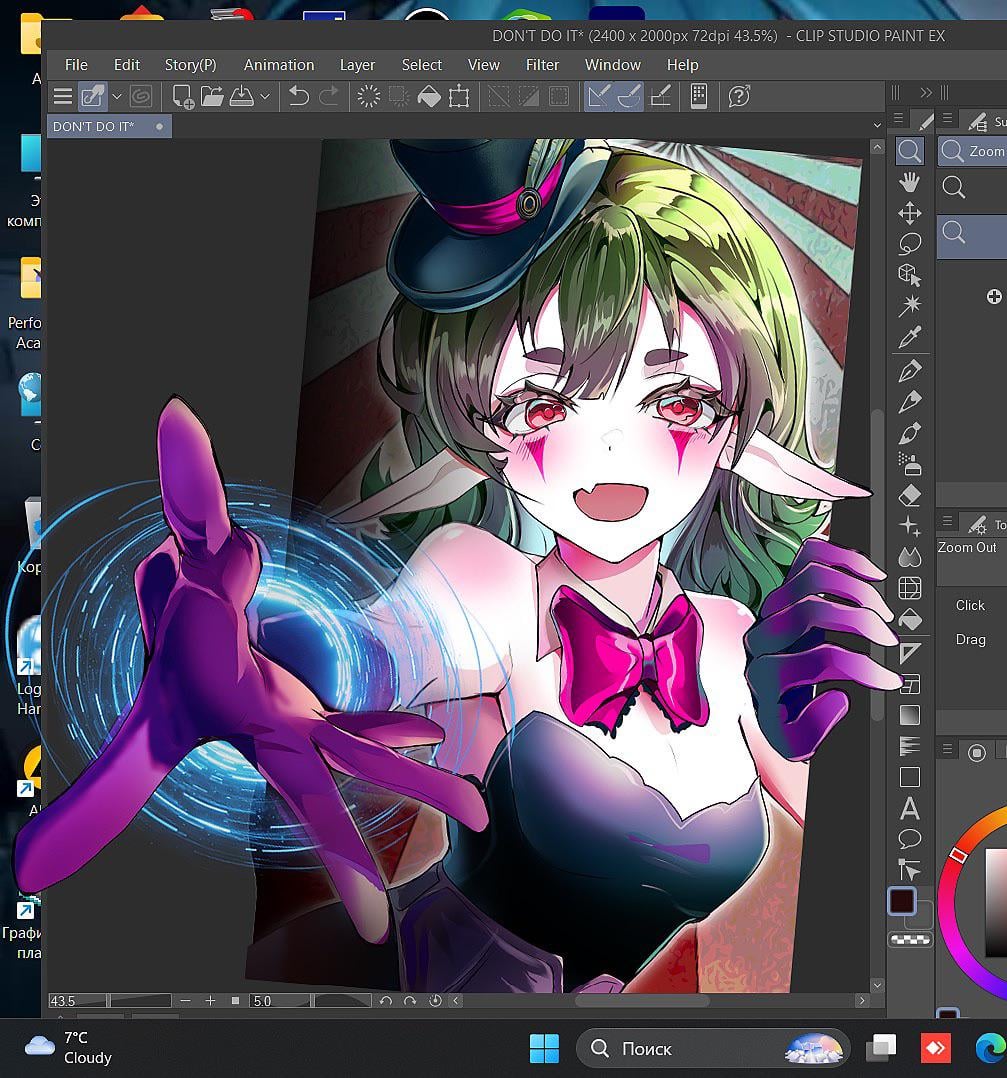Screen dimensions: 1007x1078
Task: Toggle Snap to Special Ruler button
Action: [629, 96]
